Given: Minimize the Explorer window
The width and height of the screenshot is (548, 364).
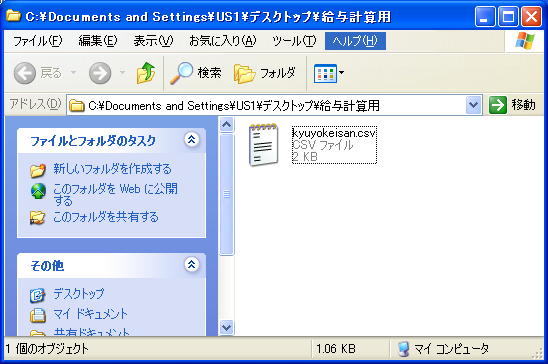Looking at the screenshot, I should tap(485, 16).
